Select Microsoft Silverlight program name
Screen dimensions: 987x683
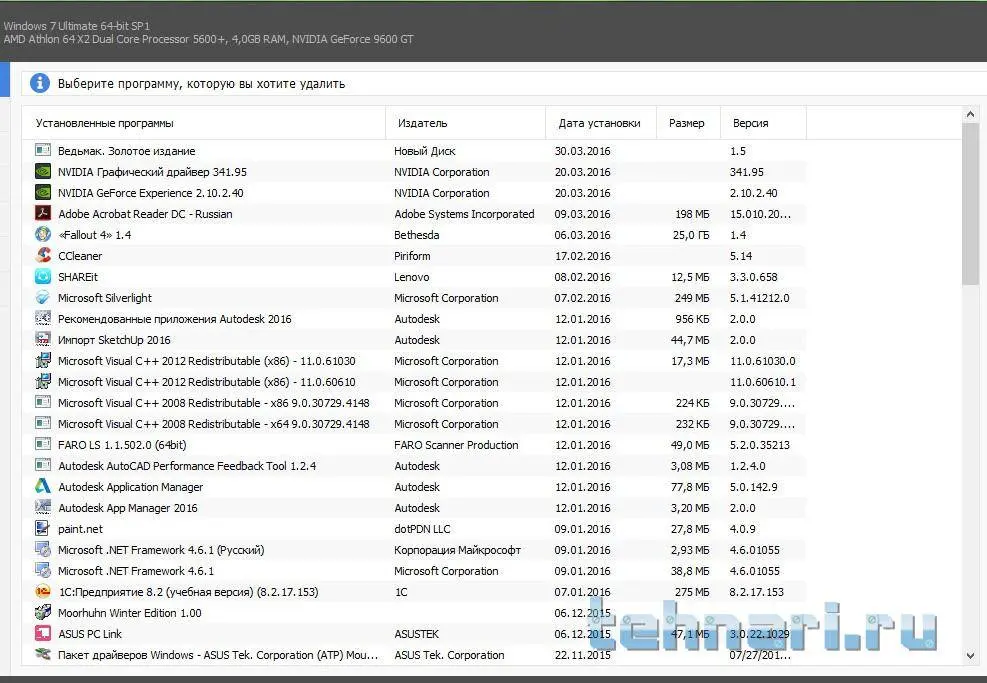point(105,298)
